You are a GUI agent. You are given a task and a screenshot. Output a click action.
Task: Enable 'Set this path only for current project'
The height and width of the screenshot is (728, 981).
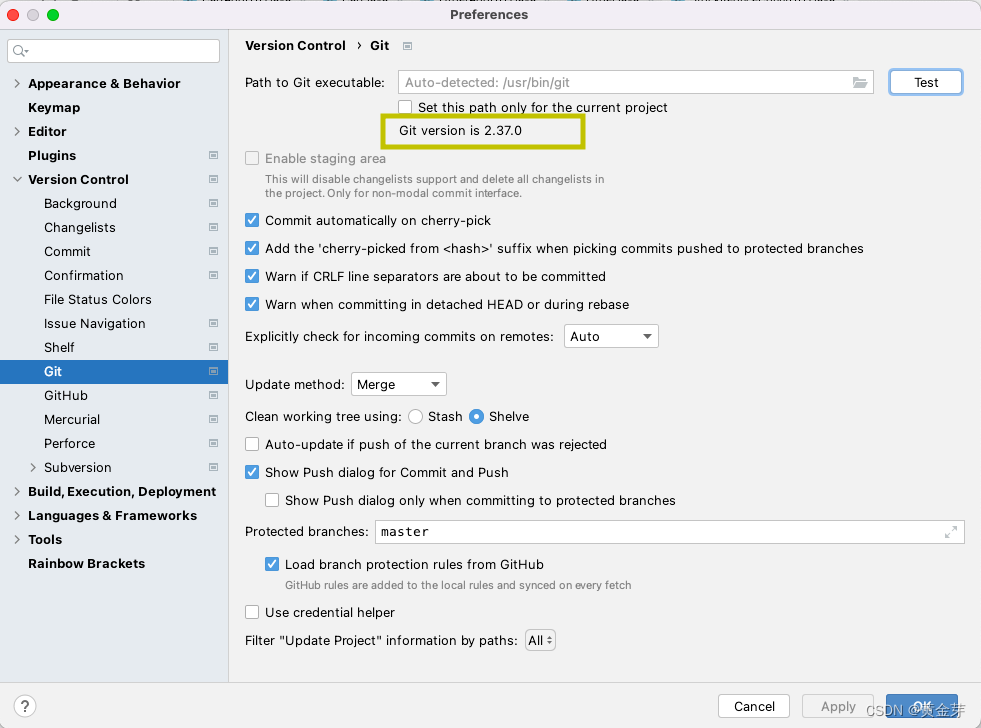click(405, 107)
